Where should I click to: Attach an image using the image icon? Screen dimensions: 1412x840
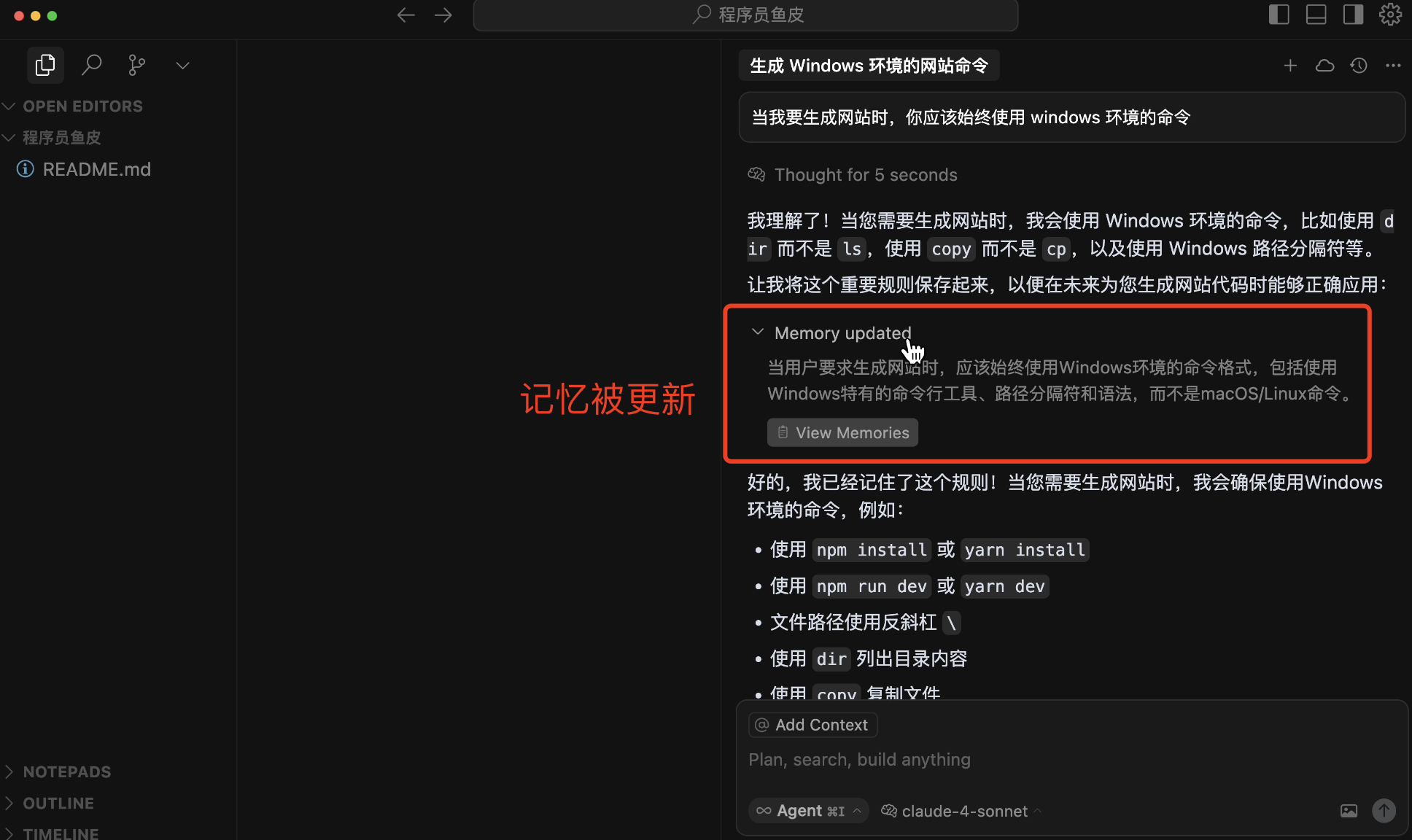coord(1349,811)
